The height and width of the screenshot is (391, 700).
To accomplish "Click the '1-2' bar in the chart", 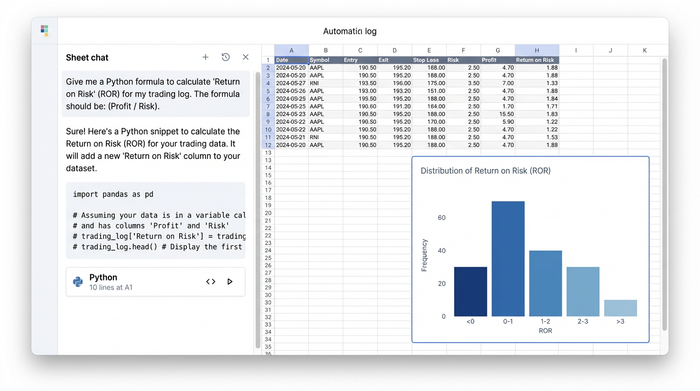I will coord(546,283).
